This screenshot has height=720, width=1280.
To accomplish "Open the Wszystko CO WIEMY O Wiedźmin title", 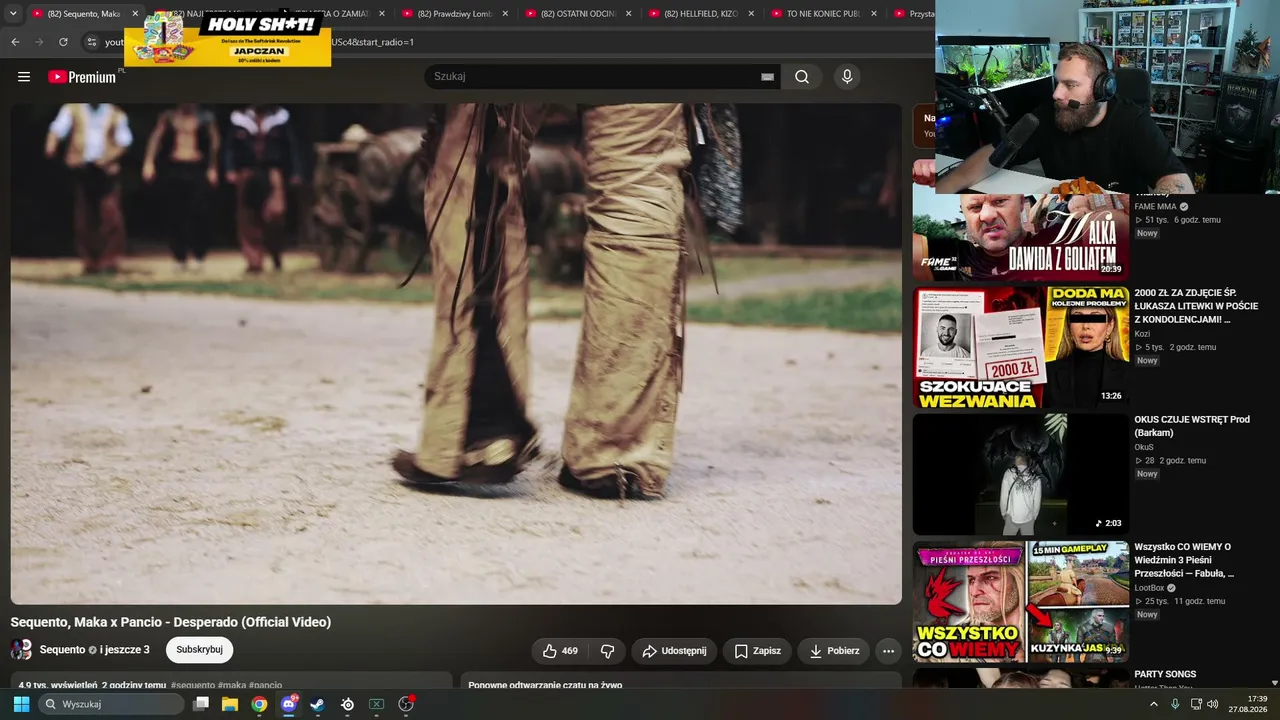I will point(1184,560).
